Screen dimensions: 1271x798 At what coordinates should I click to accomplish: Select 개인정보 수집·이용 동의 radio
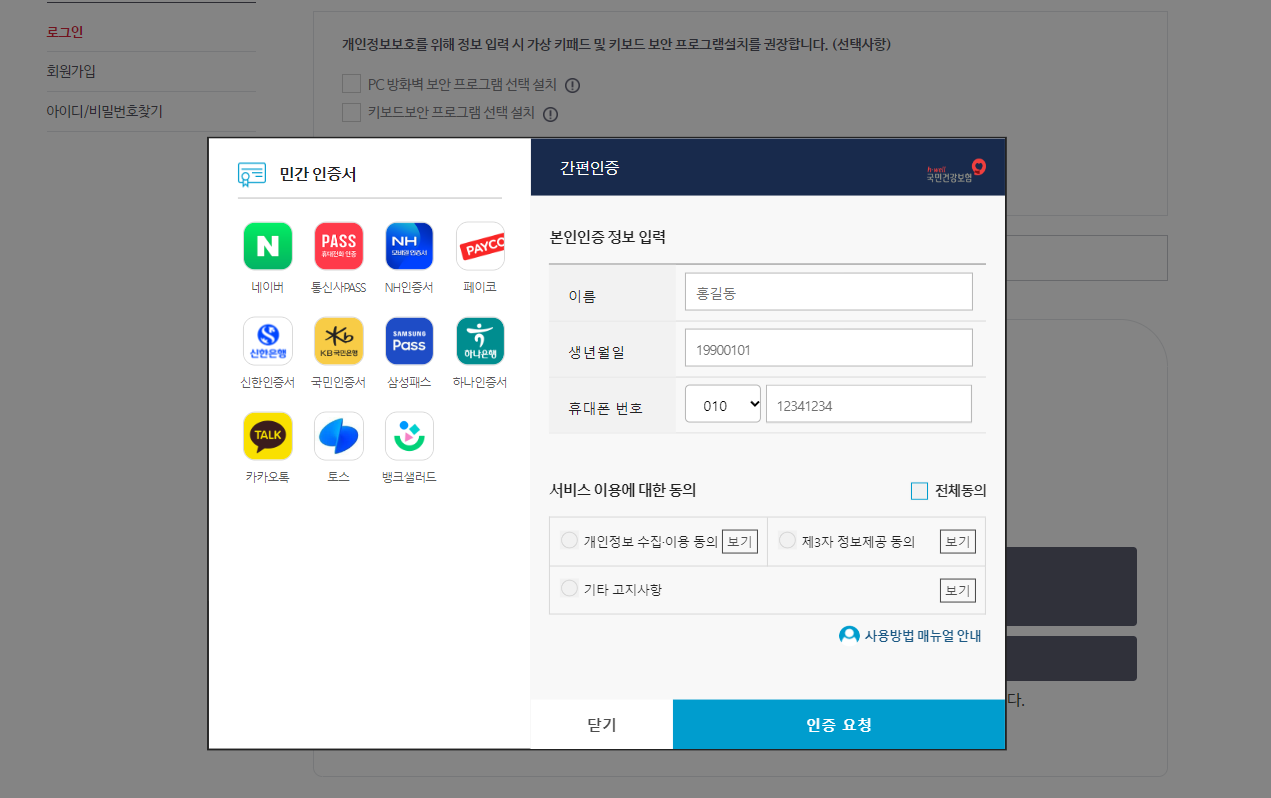[x=569, y=540]
